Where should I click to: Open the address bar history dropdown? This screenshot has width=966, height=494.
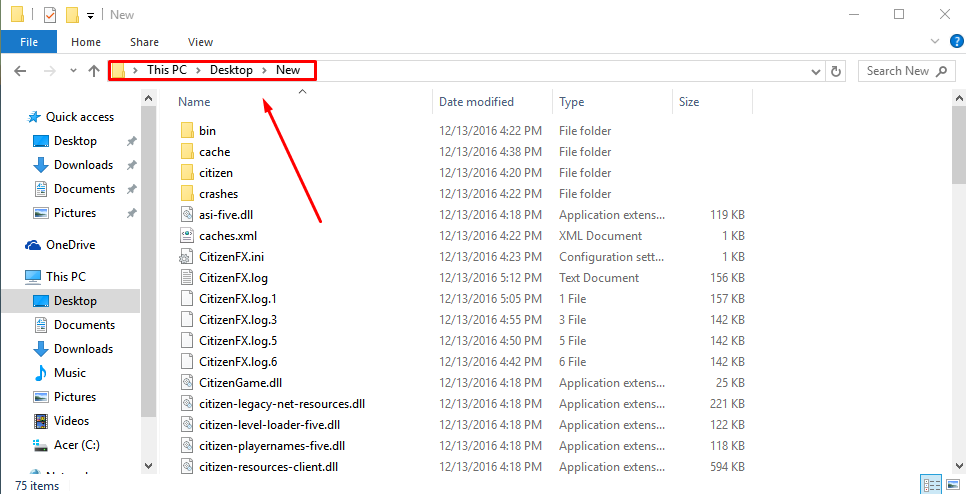(816, 71)
